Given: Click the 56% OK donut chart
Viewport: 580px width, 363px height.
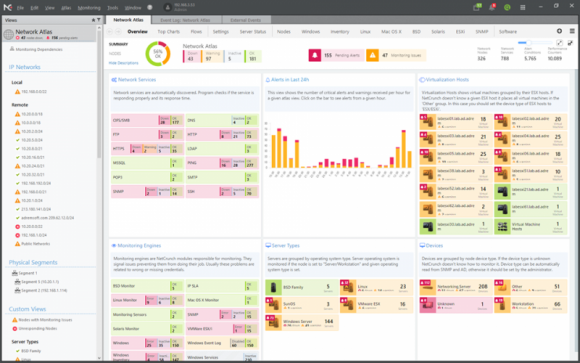Looking at the screenshot, I should click(158, 54).
